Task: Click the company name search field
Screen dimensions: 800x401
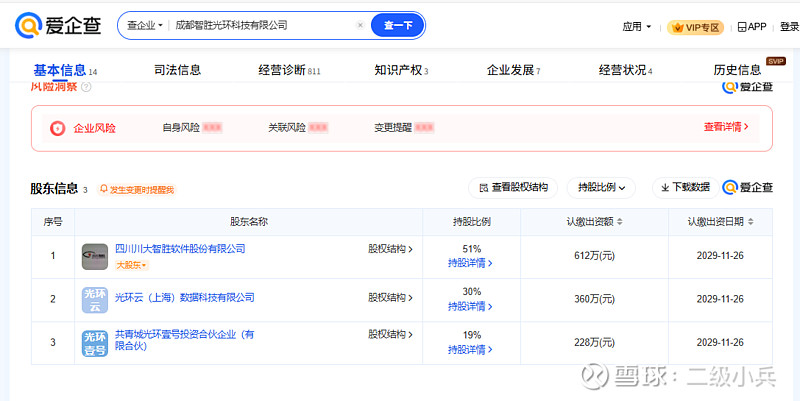Action: [263, 25]
